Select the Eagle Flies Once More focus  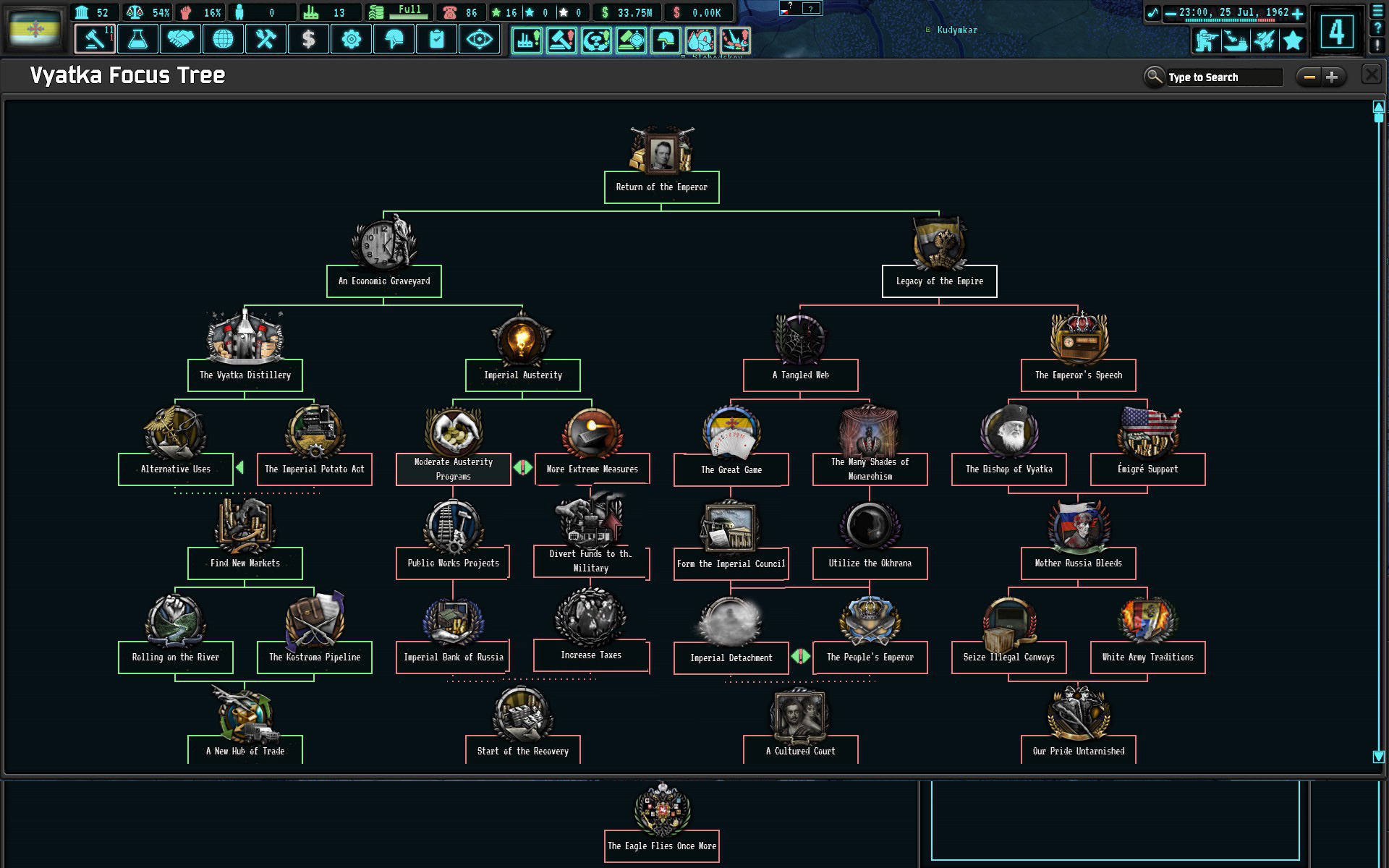point(663,844)
